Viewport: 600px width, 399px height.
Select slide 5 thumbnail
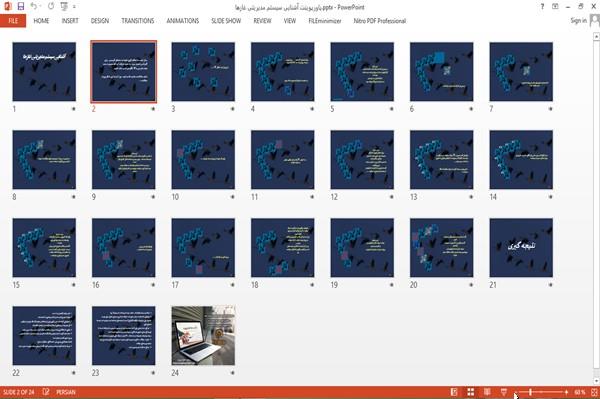click(362, 72)
